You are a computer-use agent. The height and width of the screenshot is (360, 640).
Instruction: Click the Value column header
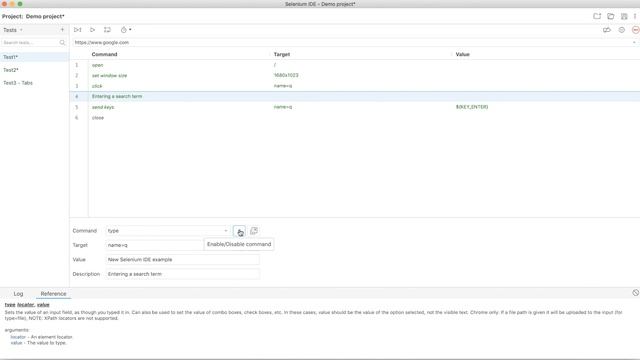pyautogui.click(x=462, y=54)
